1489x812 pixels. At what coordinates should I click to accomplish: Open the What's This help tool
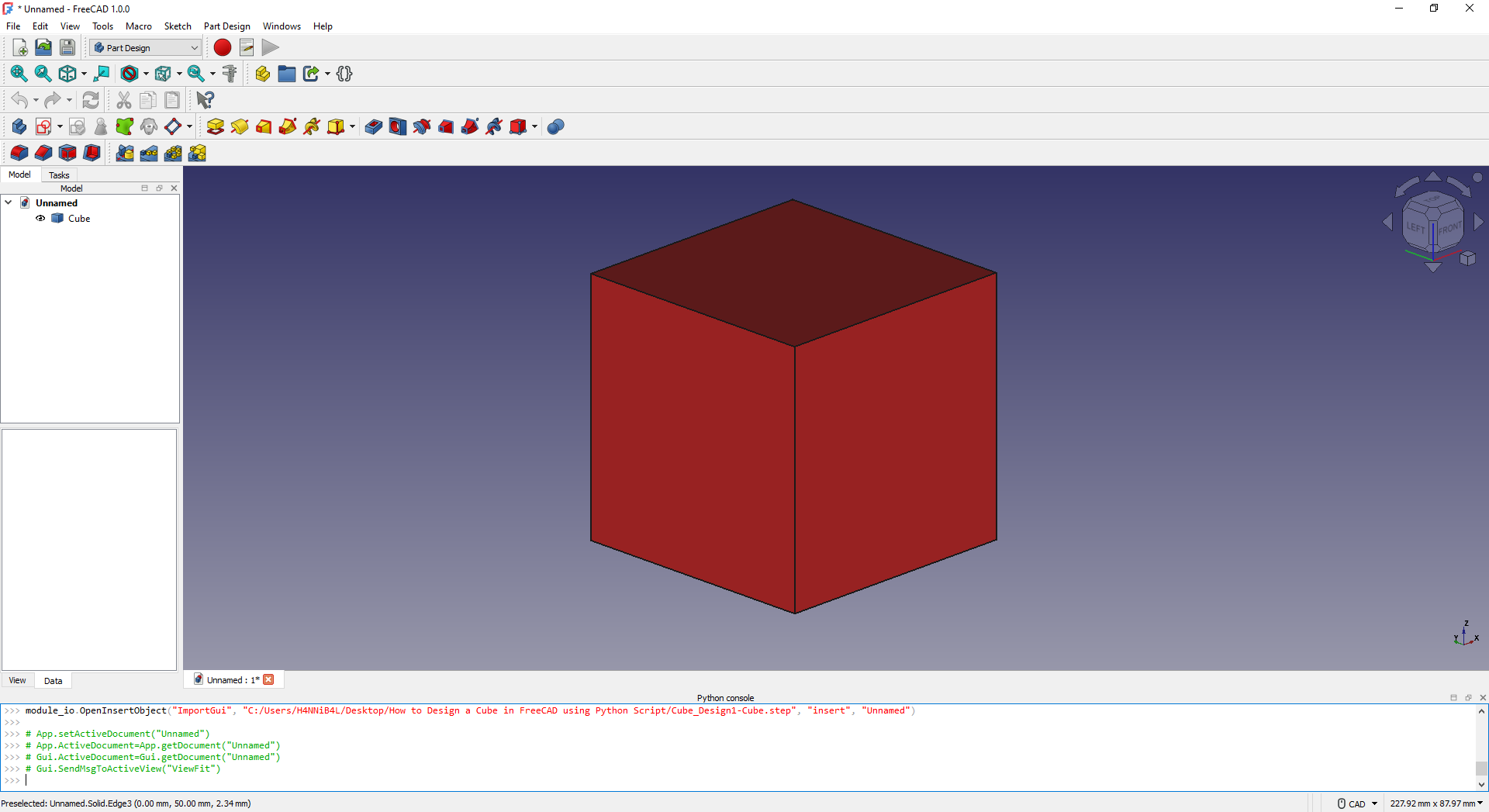click(205, 100)
